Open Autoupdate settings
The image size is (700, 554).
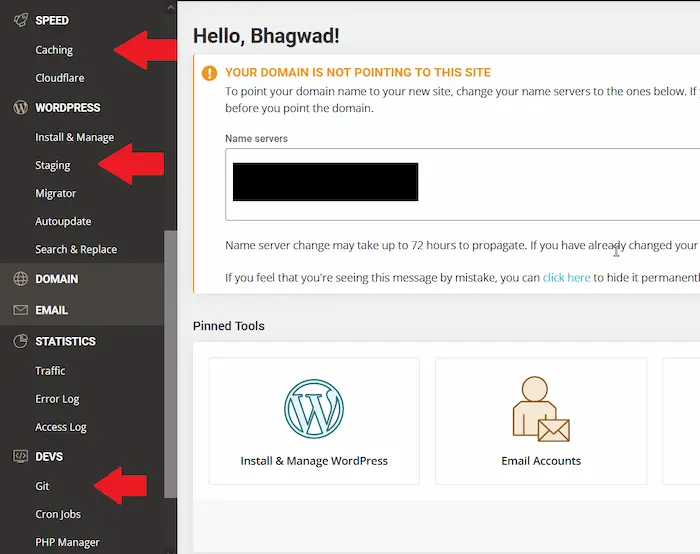tap(63, 221)
